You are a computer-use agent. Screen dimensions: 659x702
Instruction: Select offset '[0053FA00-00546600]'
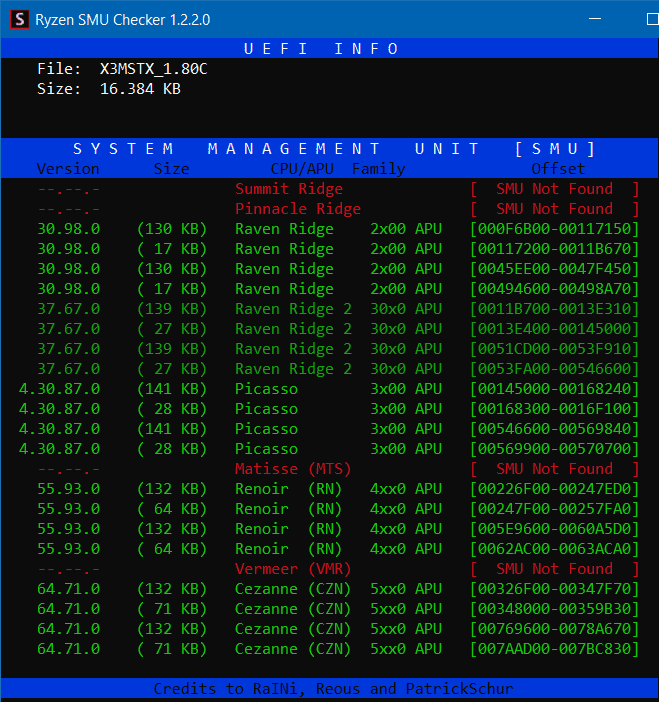point(554,369)
